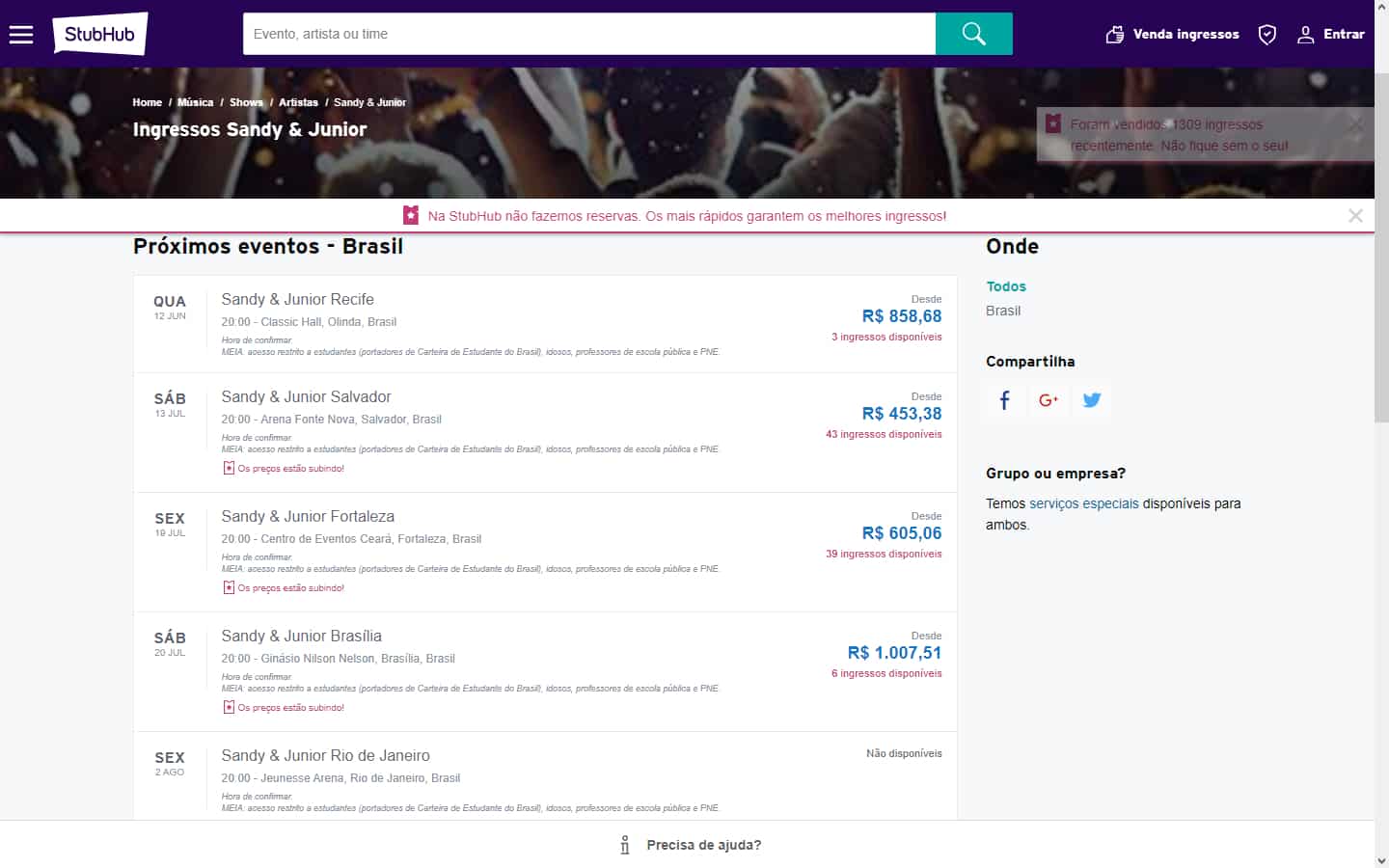
Task: Share on Twitter
Action: (x=1092, y=400)
